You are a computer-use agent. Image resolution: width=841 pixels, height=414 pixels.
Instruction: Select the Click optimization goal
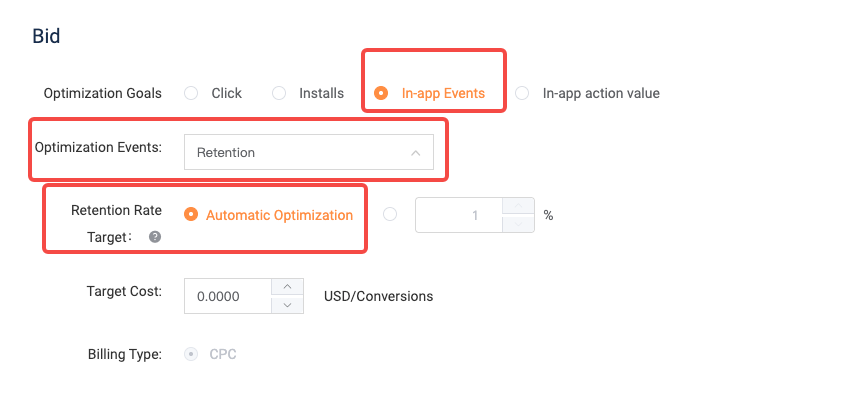191,93
